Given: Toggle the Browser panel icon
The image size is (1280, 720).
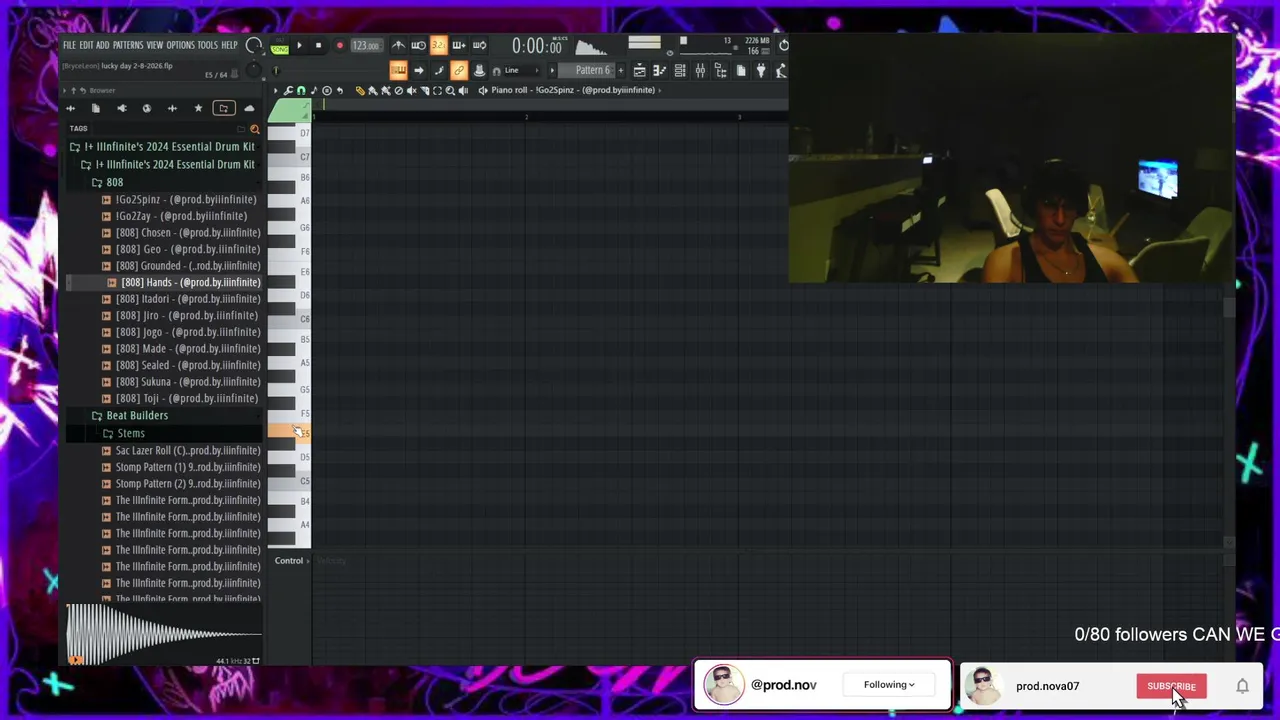Looking at the screenshot, I should [720, 70].
